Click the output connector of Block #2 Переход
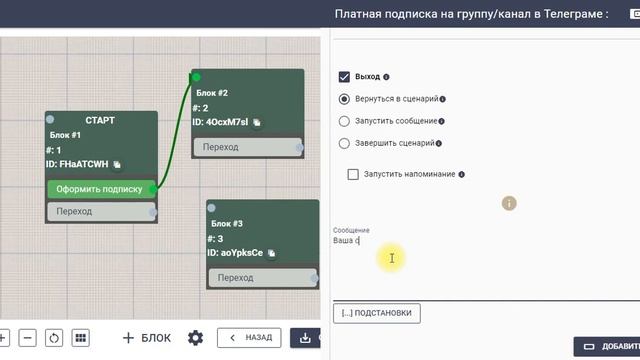This screenshot has height=360, width=640. tap(300, 147)
